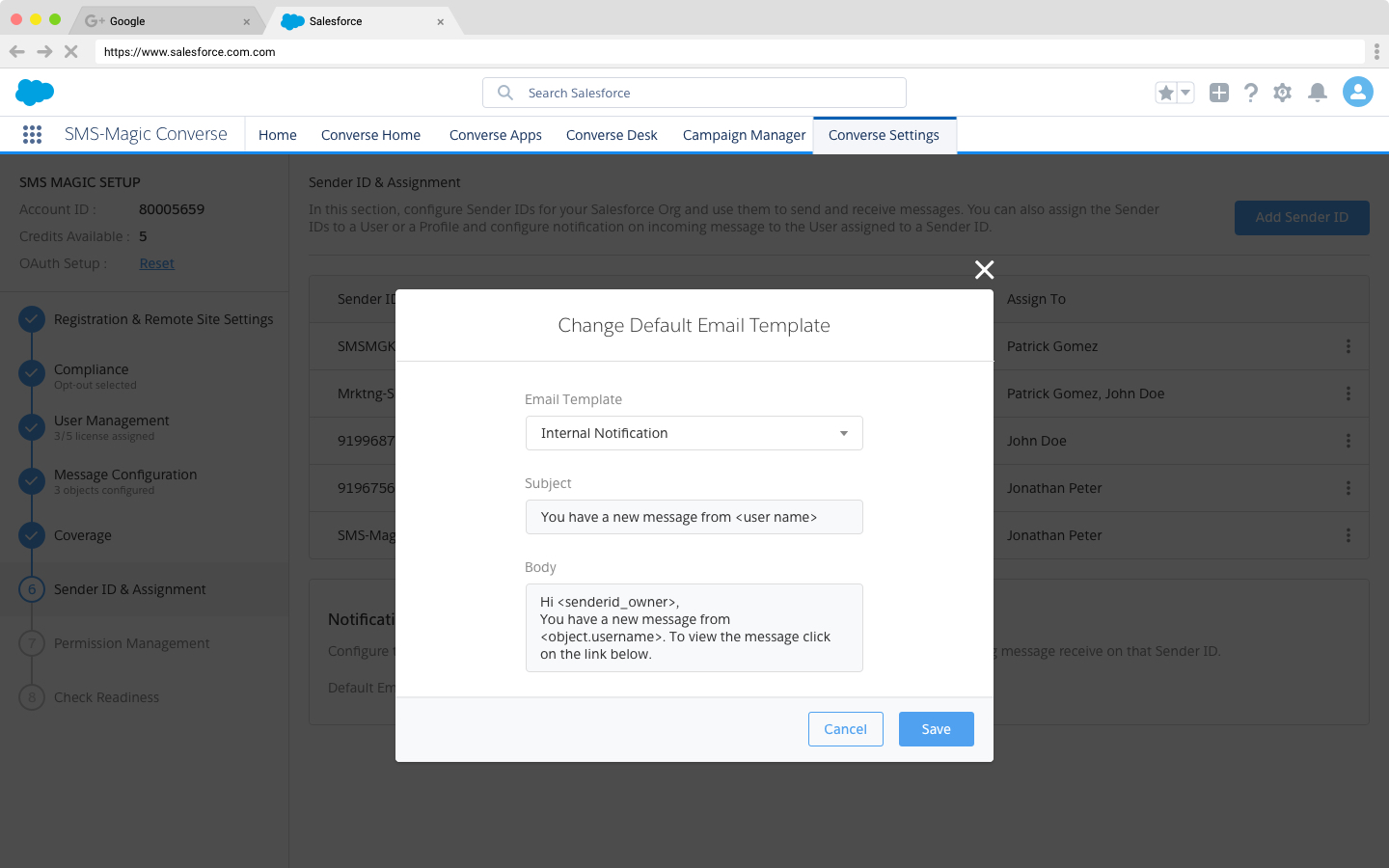Click the favorites star icon
Screen dimensions: 1389x868
pos(1166,93)
